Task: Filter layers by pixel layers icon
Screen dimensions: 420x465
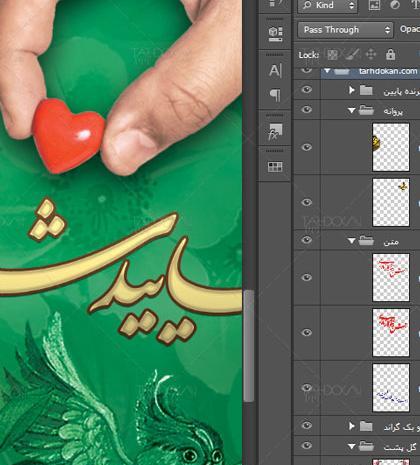Action: tap(374, 5)
